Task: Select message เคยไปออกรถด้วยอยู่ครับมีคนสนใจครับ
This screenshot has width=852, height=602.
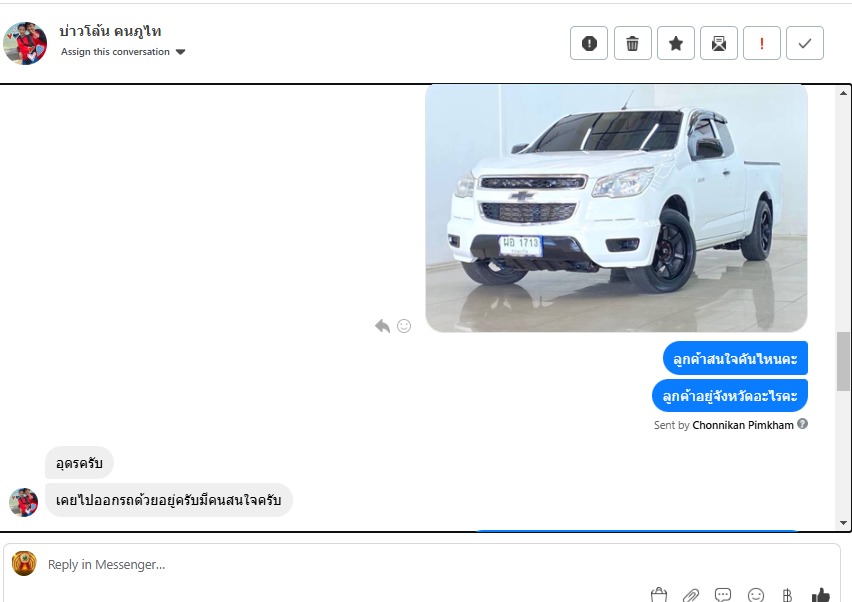Action: pyautogui.click(x=168, y=500)
